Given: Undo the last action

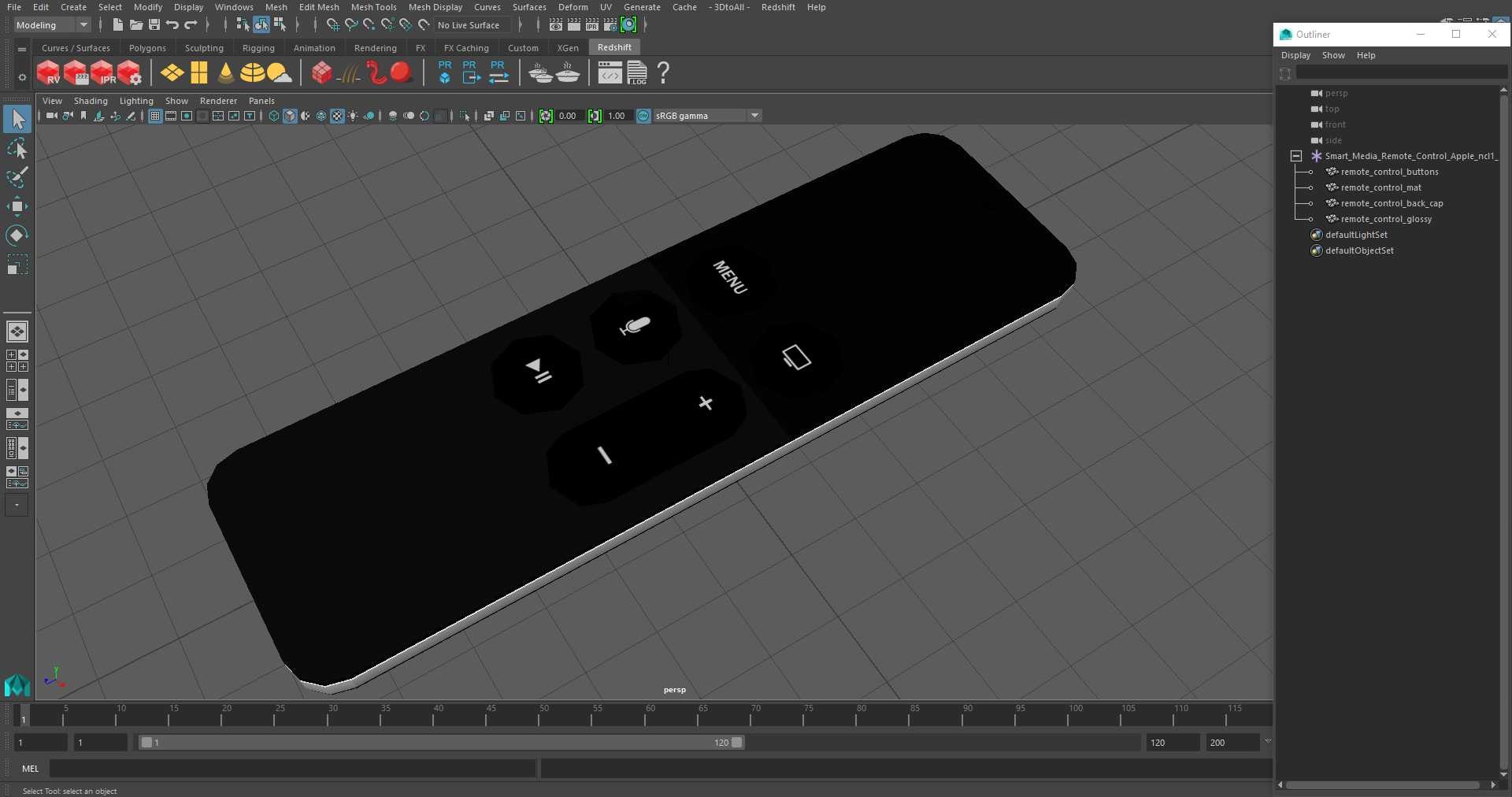Looking at the screenshot, I should (172, 25).
